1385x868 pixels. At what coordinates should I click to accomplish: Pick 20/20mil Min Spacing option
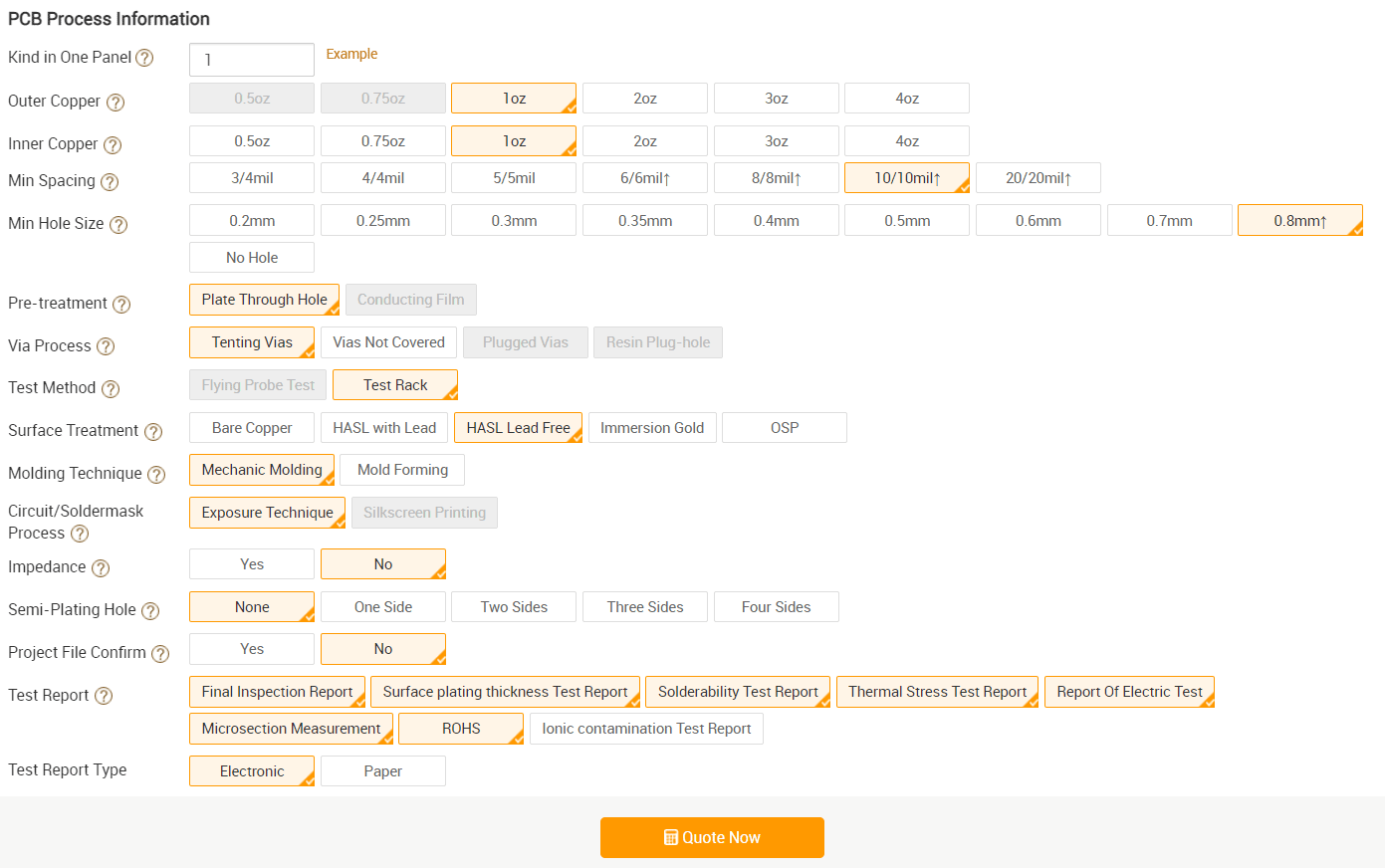(x=1039, y=178)
